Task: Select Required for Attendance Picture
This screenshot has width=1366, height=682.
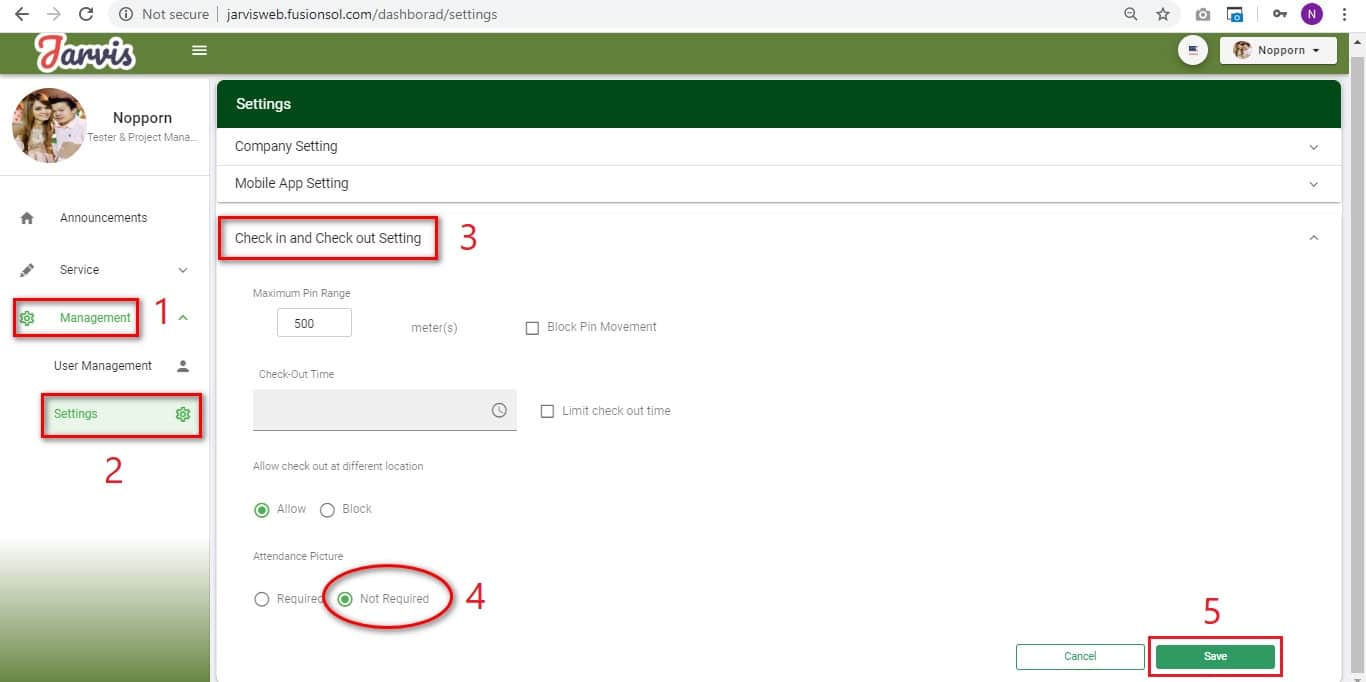Action: [262, 599]
